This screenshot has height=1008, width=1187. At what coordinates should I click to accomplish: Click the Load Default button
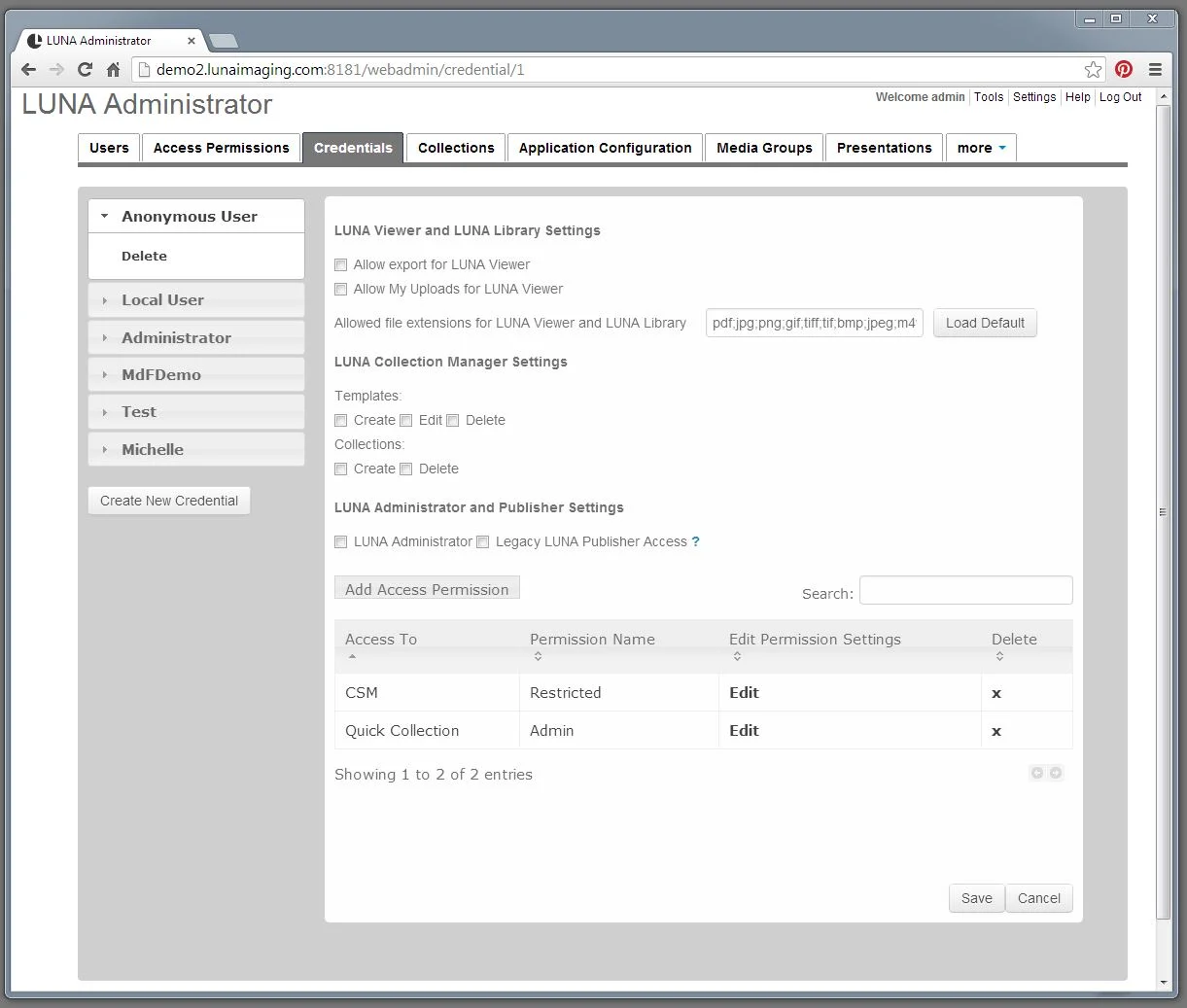[x=985, y=323]
